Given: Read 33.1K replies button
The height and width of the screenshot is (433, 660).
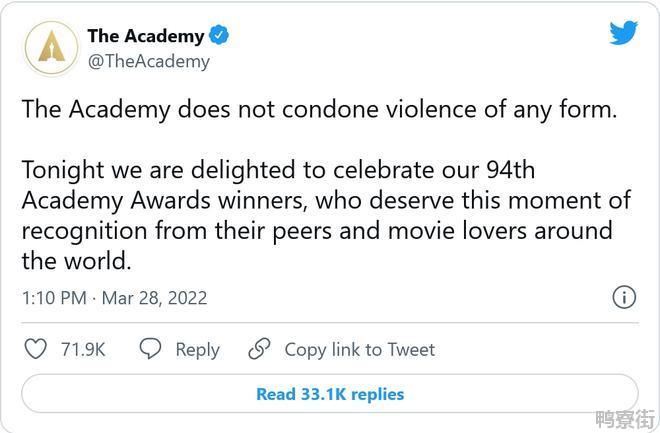Looking at the screenshot, I should 330,394.
